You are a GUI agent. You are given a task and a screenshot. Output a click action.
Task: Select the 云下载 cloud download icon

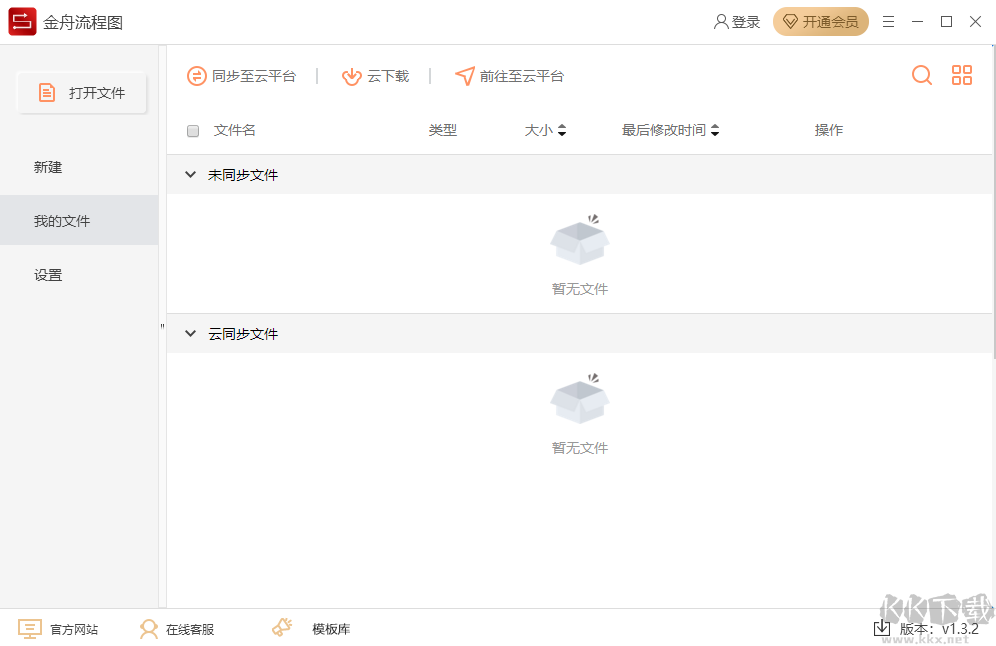click(352, 75)
